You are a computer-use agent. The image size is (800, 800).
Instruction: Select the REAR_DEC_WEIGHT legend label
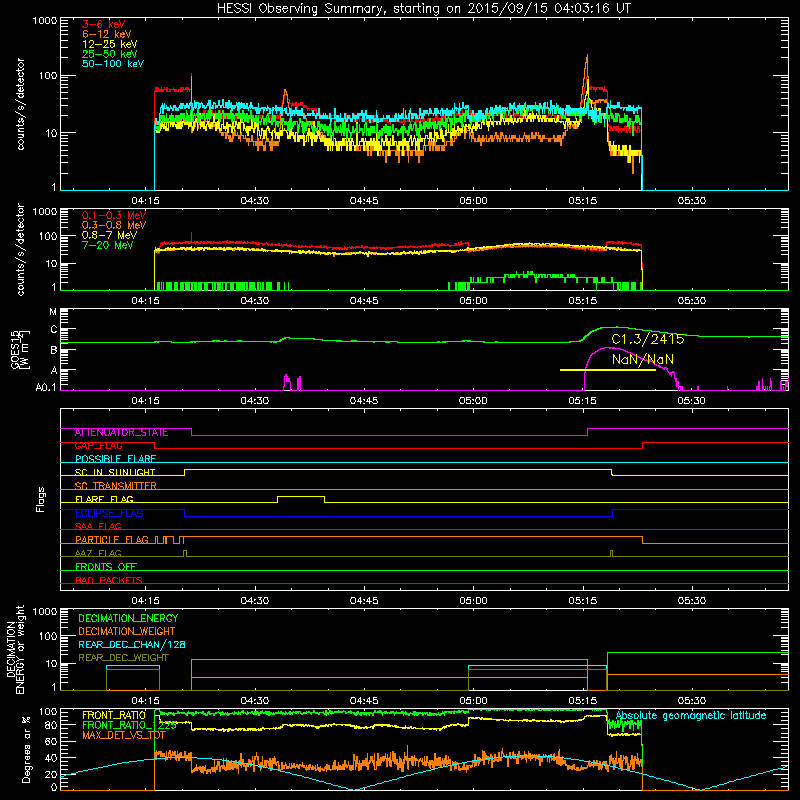pyautogui.click(x=123, y=658)
